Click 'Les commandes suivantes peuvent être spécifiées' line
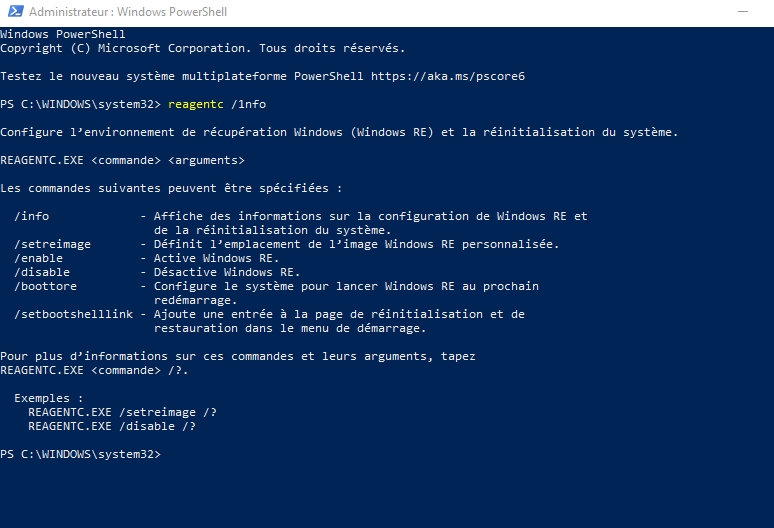774x528 pixels. (x=171, y=188)
